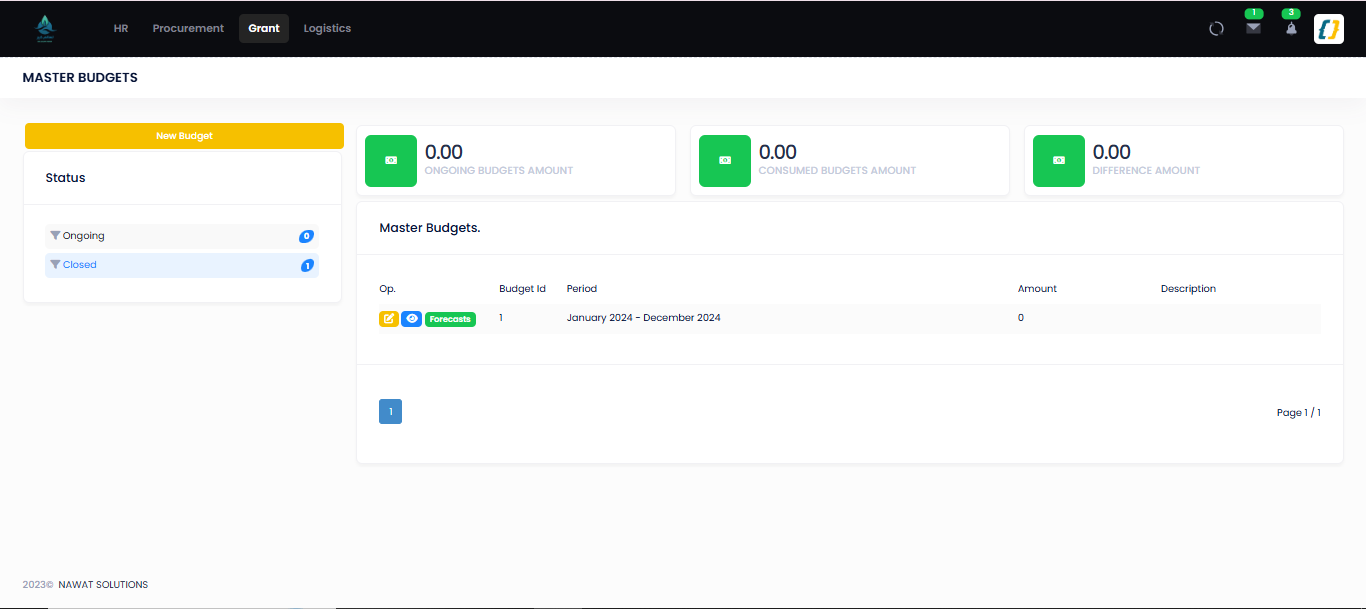The height and width of the screenshot is (609, 1366).
Task: Click the Op. column header
Action: pos(387,289)
